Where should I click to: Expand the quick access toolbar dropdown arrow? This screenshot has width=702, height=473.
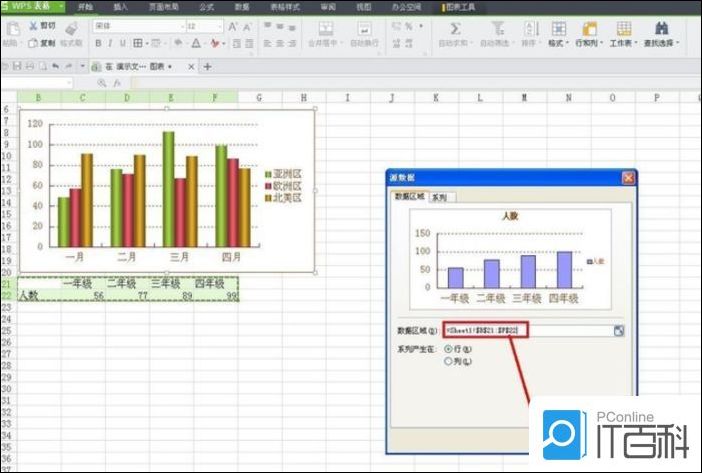(x=82, y=66)
